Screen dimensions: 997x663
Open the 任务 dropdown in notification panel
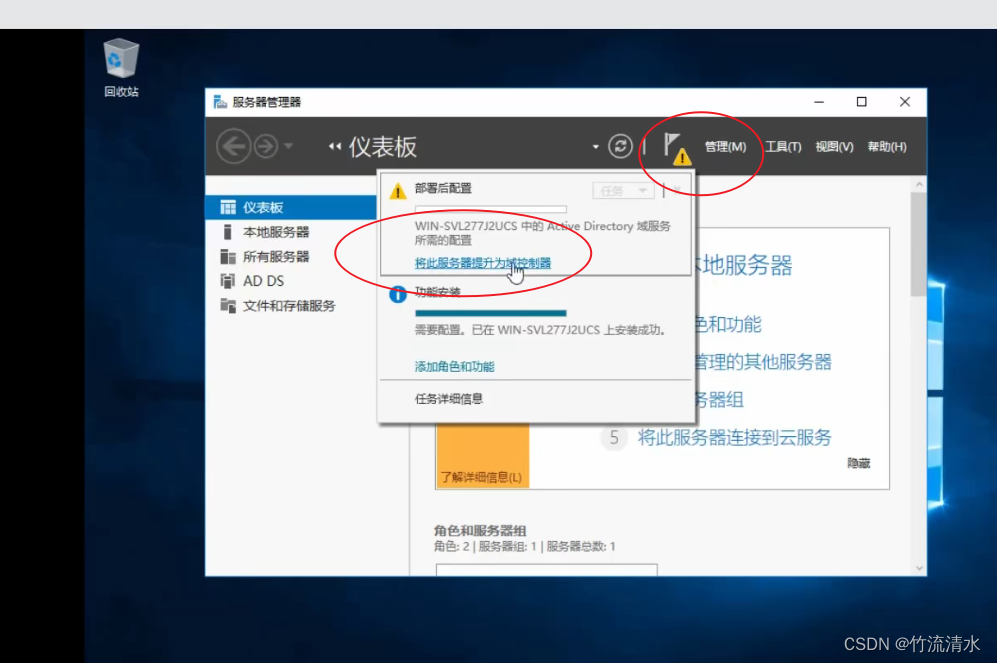(623, 191)
